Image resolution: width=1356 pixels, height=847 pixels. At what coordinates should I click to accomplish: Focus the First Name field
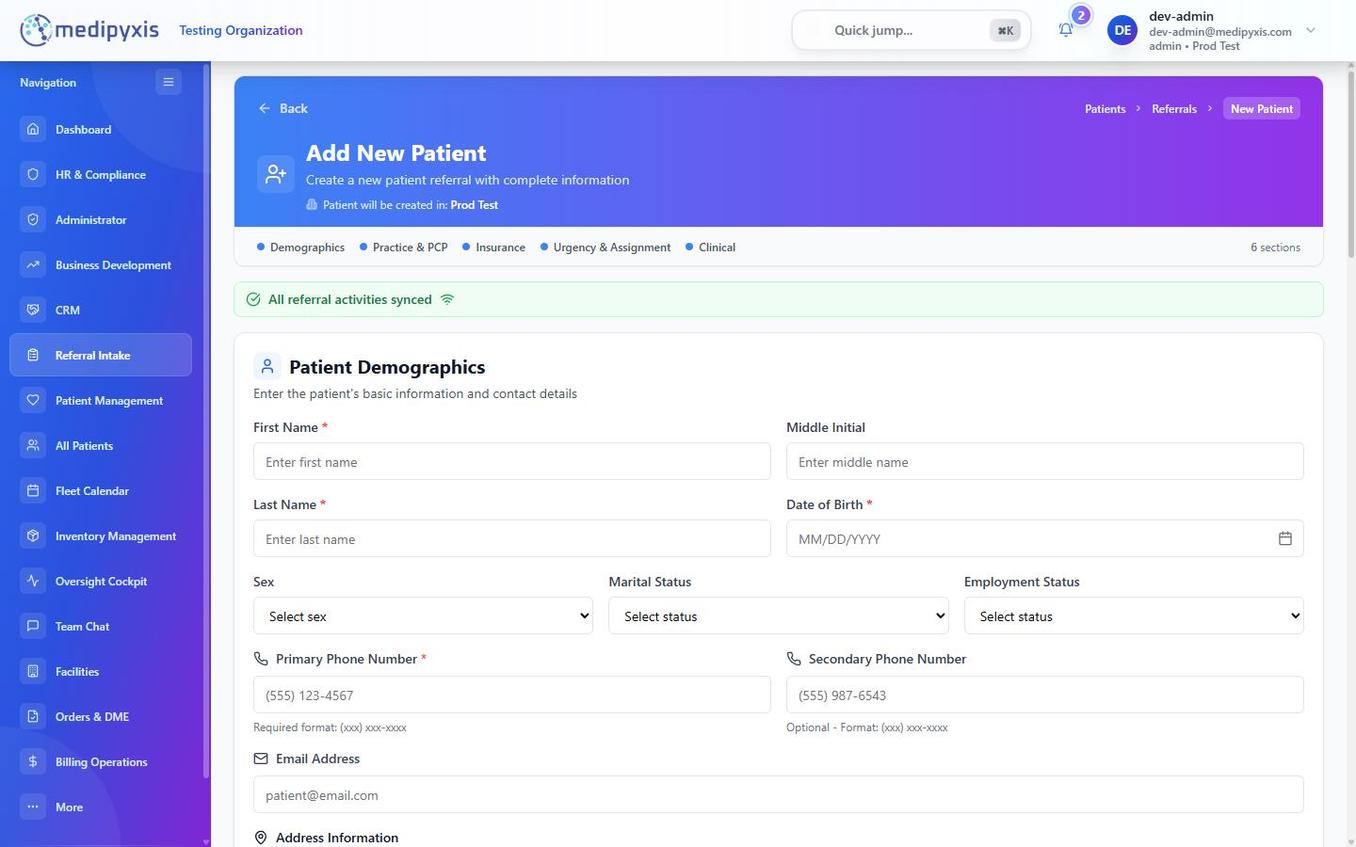512,461
